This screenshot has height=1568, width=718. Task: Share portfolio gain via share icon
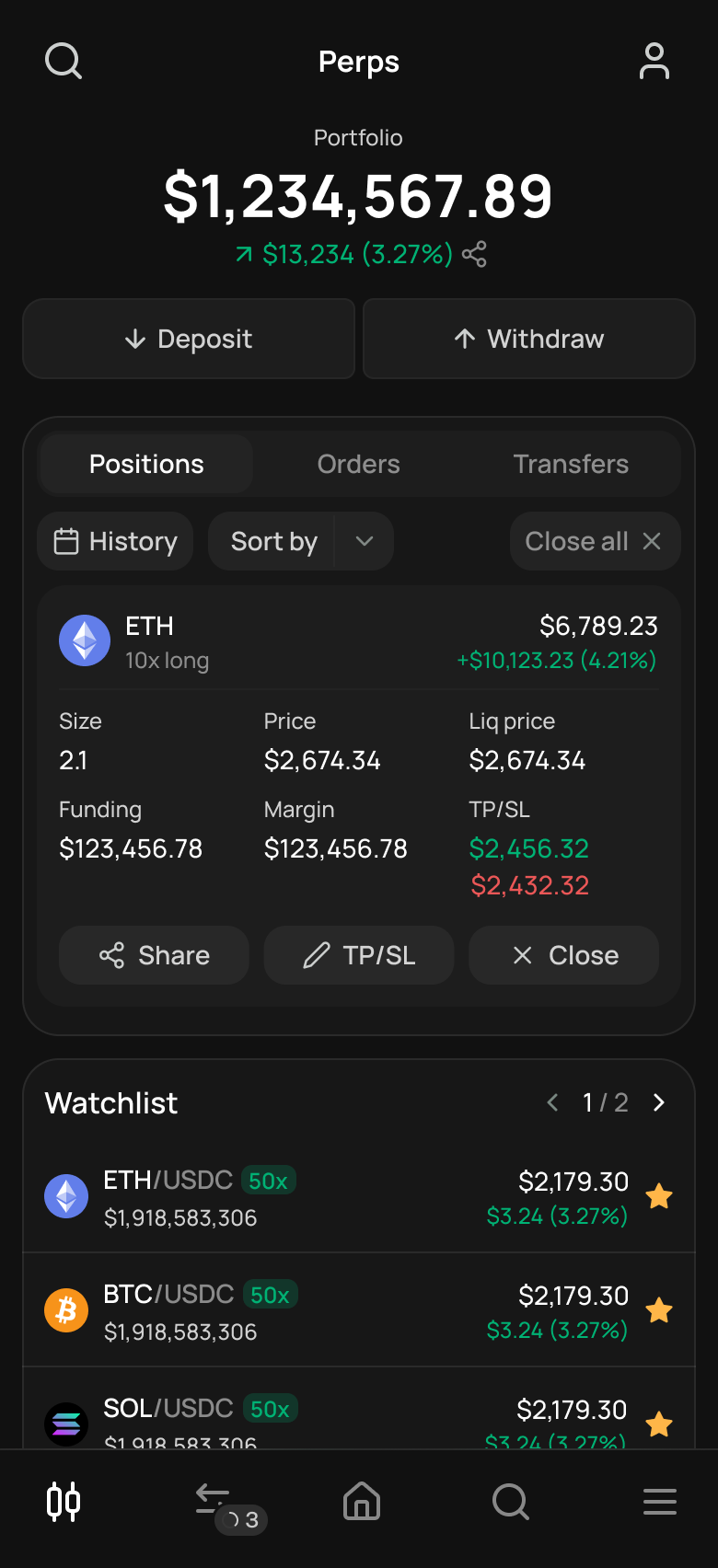(474, 254)
